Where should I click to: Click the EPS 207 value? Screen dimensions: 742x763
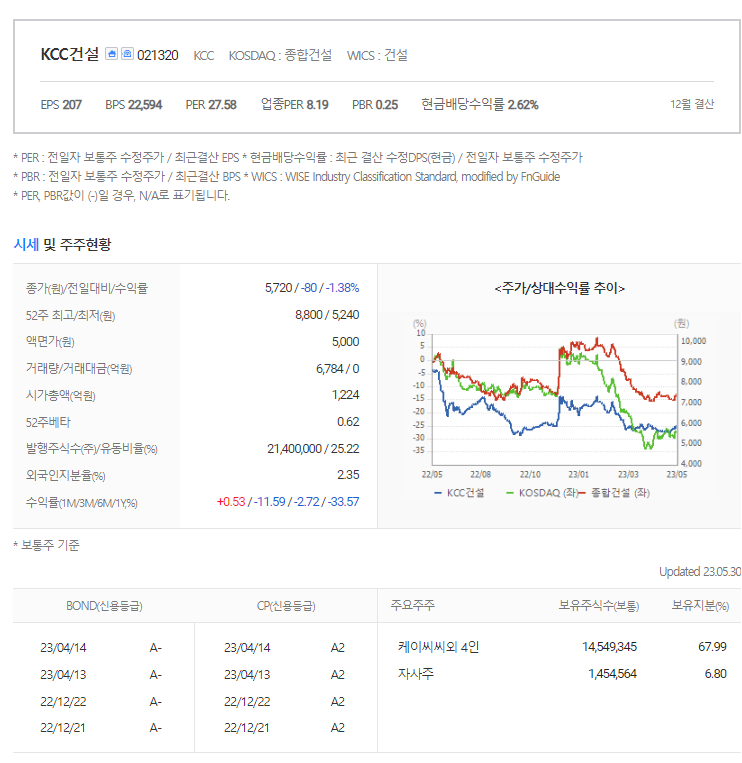[x=61, y=105]
